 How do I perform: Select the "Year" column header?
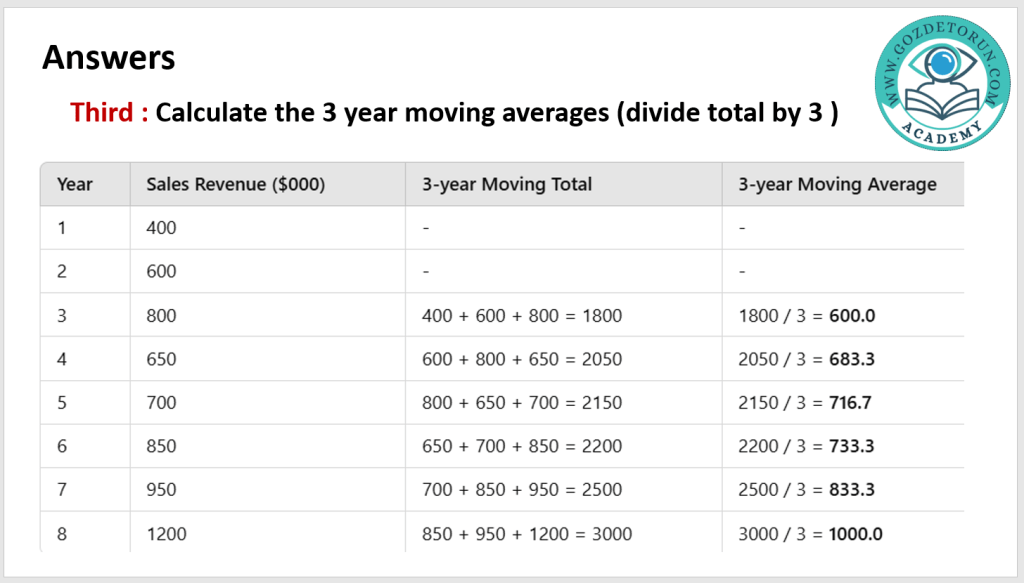75,184
